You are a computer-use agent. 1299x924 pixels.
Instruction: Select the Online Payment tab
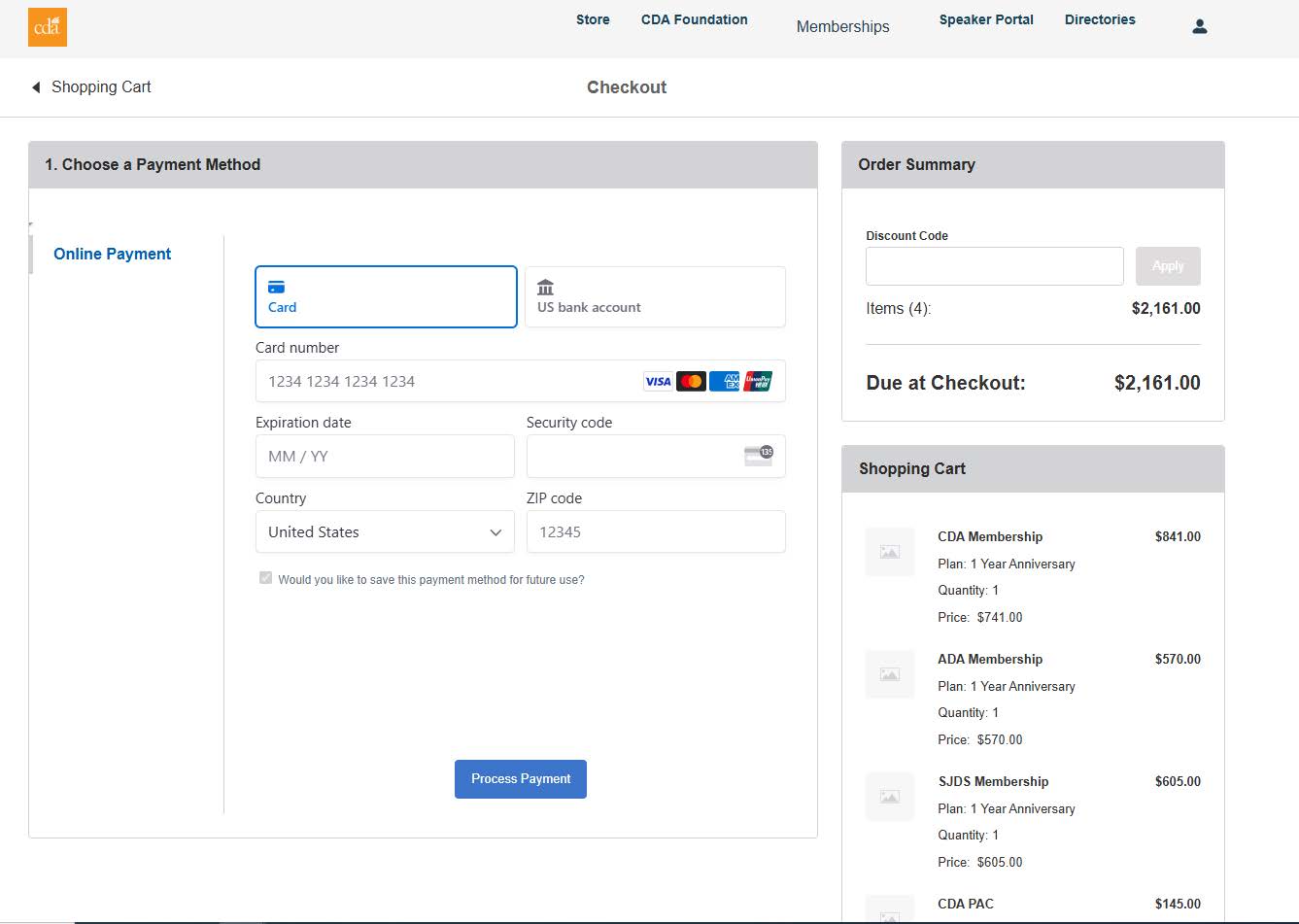point(113,255)
